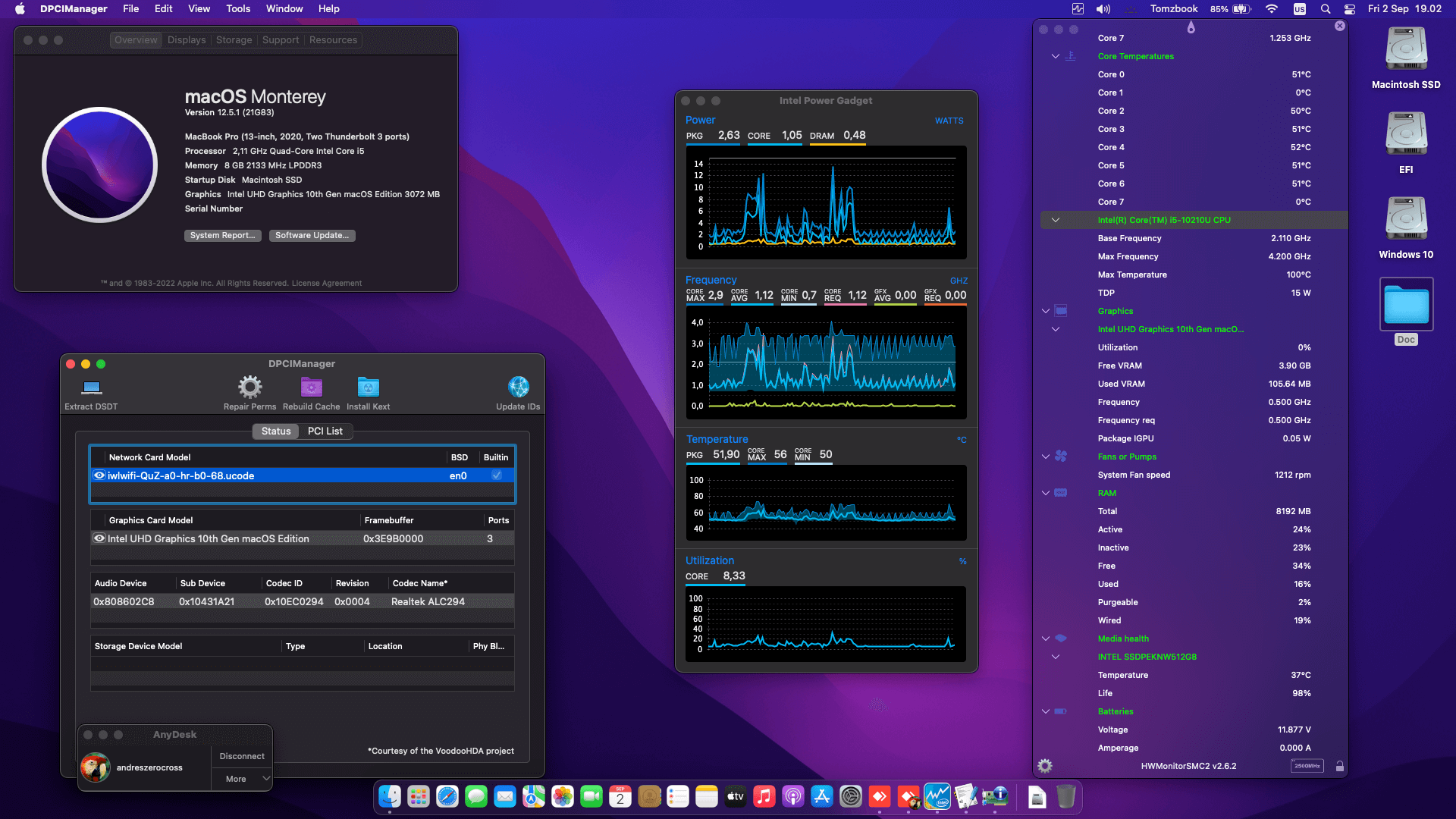This screenshot has height=819, width=1456.
Task: Collapse the RAM section
Action: (1046, 493)
